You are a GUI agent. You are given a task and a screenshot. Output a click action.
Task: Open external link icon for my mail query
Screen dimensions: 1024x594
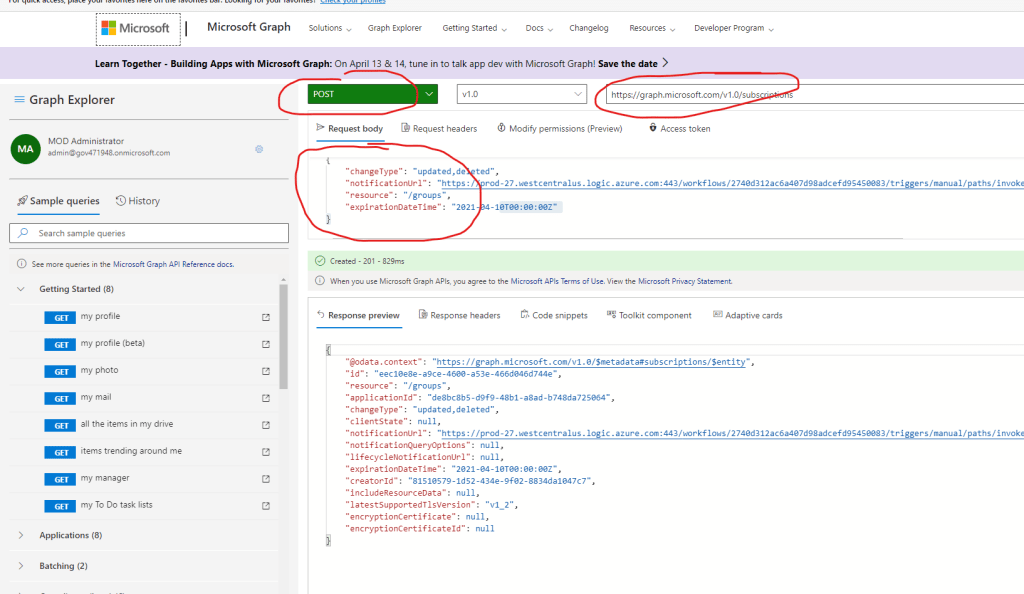pyautogui.click(x=266, y=398)
